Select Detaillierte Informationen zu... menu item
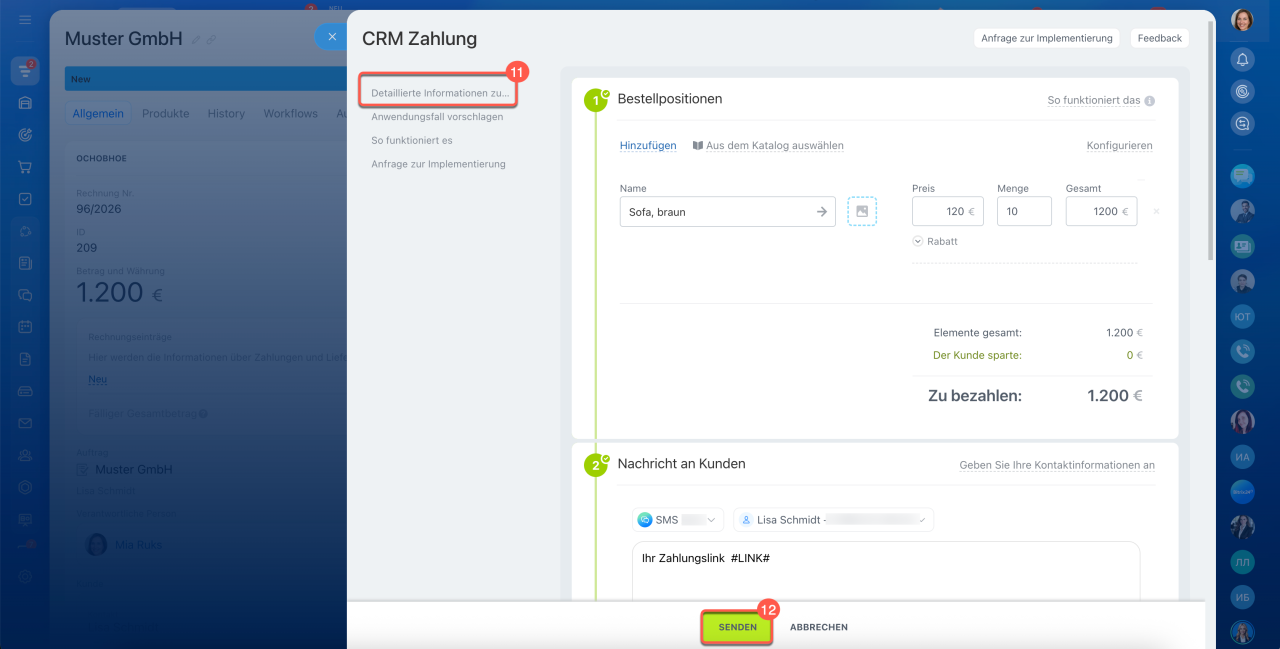The width and height of the screenshot is (1280, 649). [x=440, y=93]
